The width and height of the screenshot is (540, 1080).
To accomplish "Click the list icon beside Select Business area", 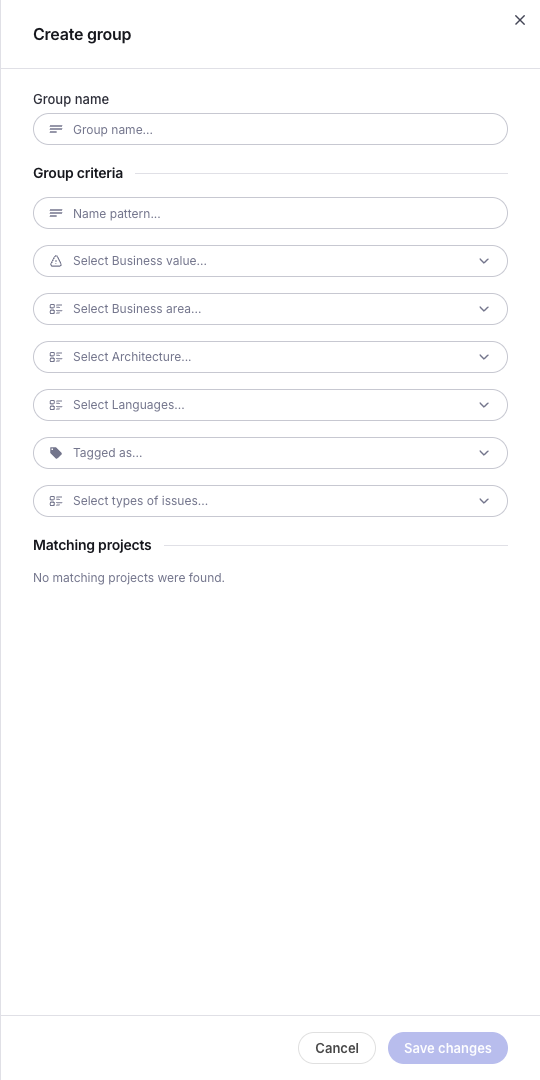I will point(56,309).
